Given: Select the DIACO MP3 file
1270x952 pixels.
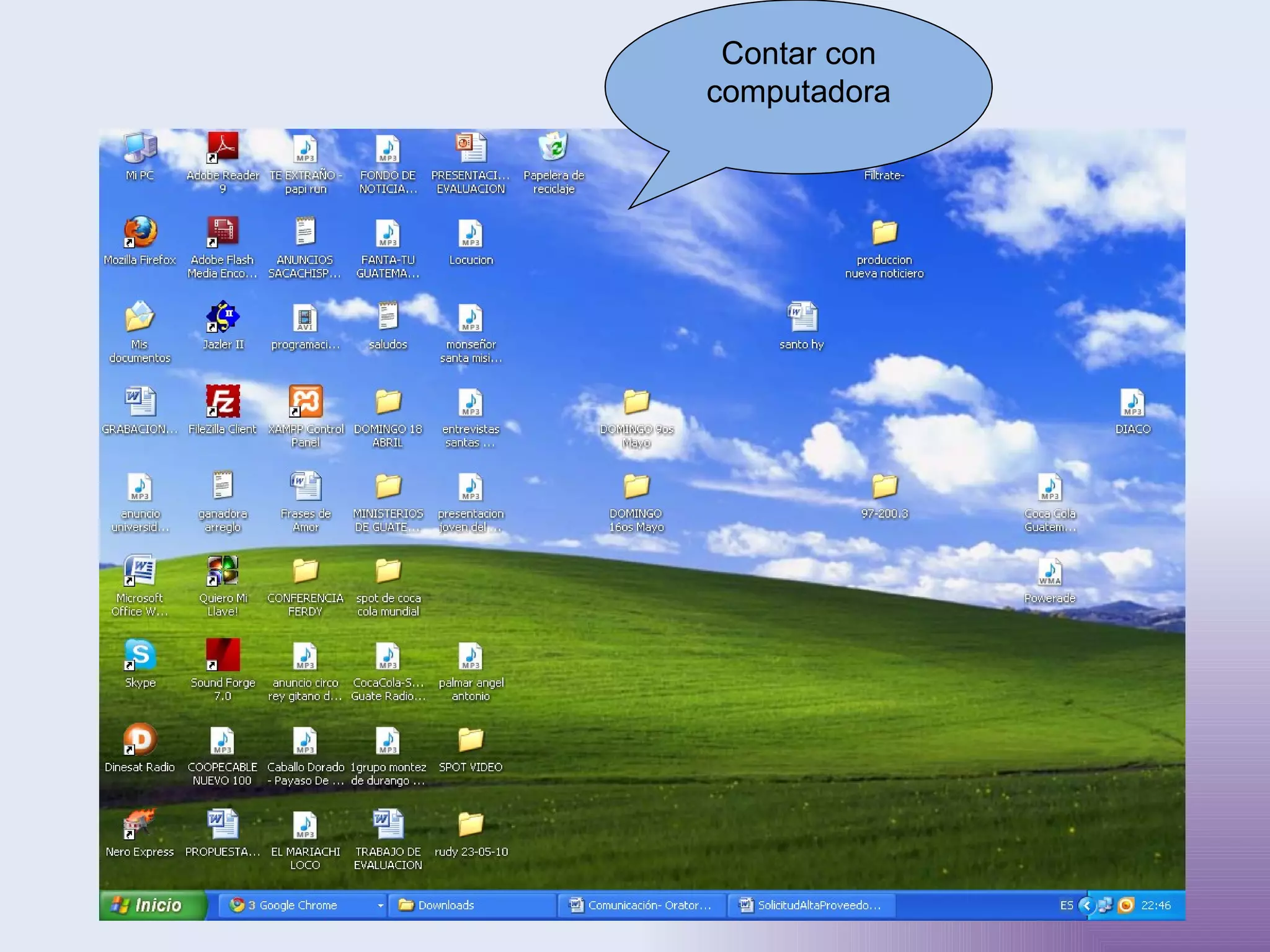Looking at the screenshot, I should tap(1132, 403).
